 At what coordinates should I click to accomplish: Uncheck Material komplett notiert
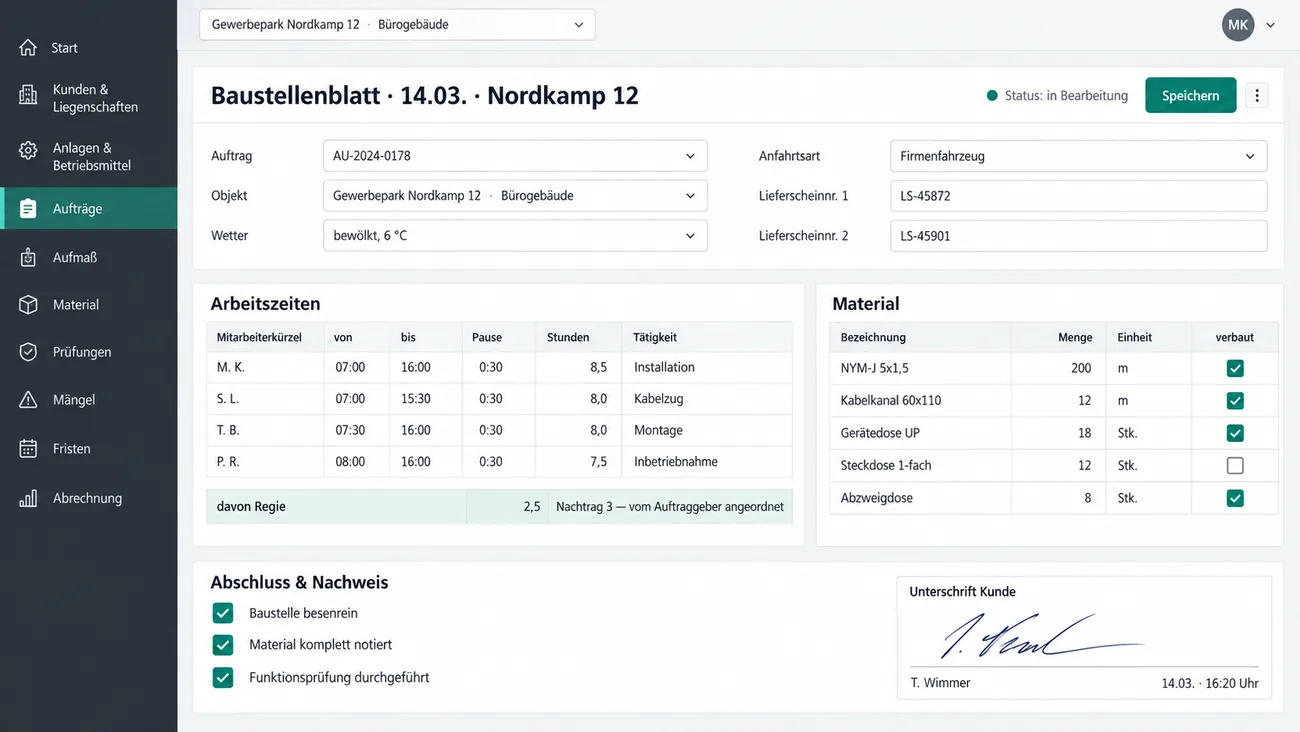[x=223, y=645]
